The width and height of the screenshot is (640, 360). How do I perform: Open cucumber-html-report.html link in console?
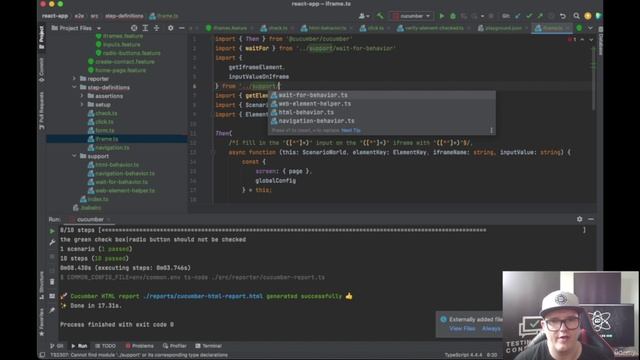point(203,296)
